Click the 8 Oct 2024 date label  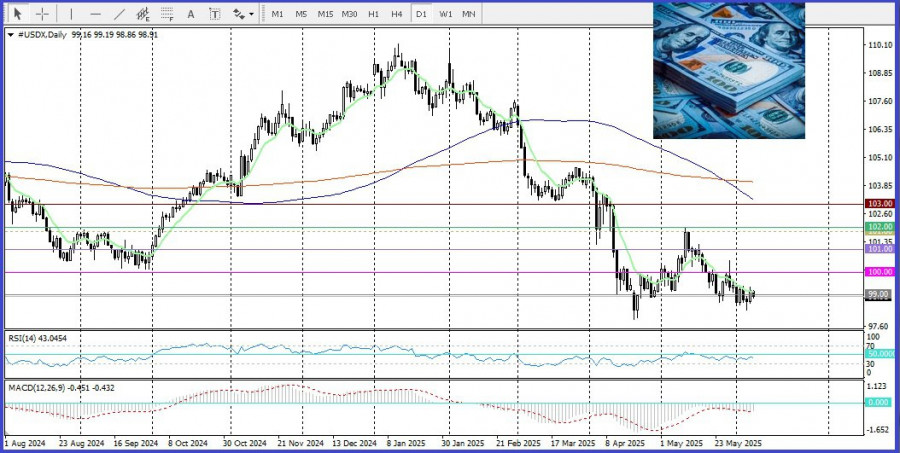188,444
